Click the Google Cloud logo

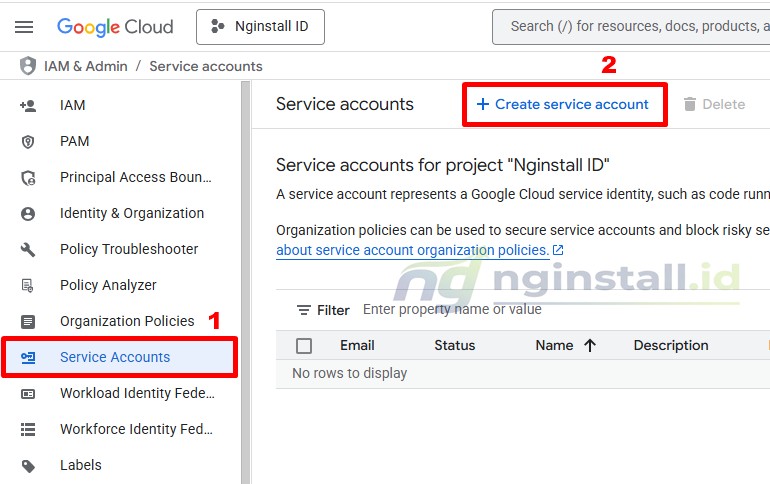(x=115, y=27)
